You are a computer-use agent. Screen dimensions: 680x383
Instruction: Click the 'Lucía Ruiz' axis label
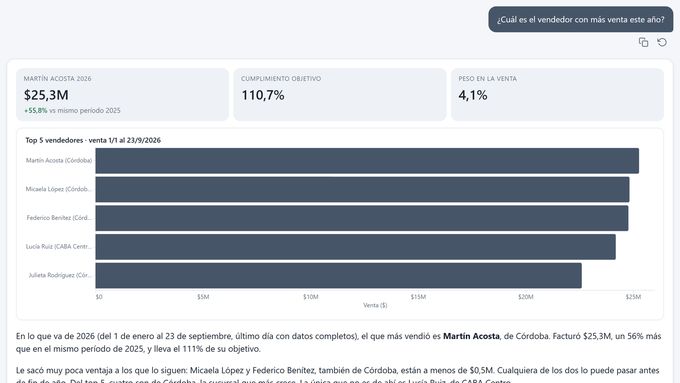59,246
